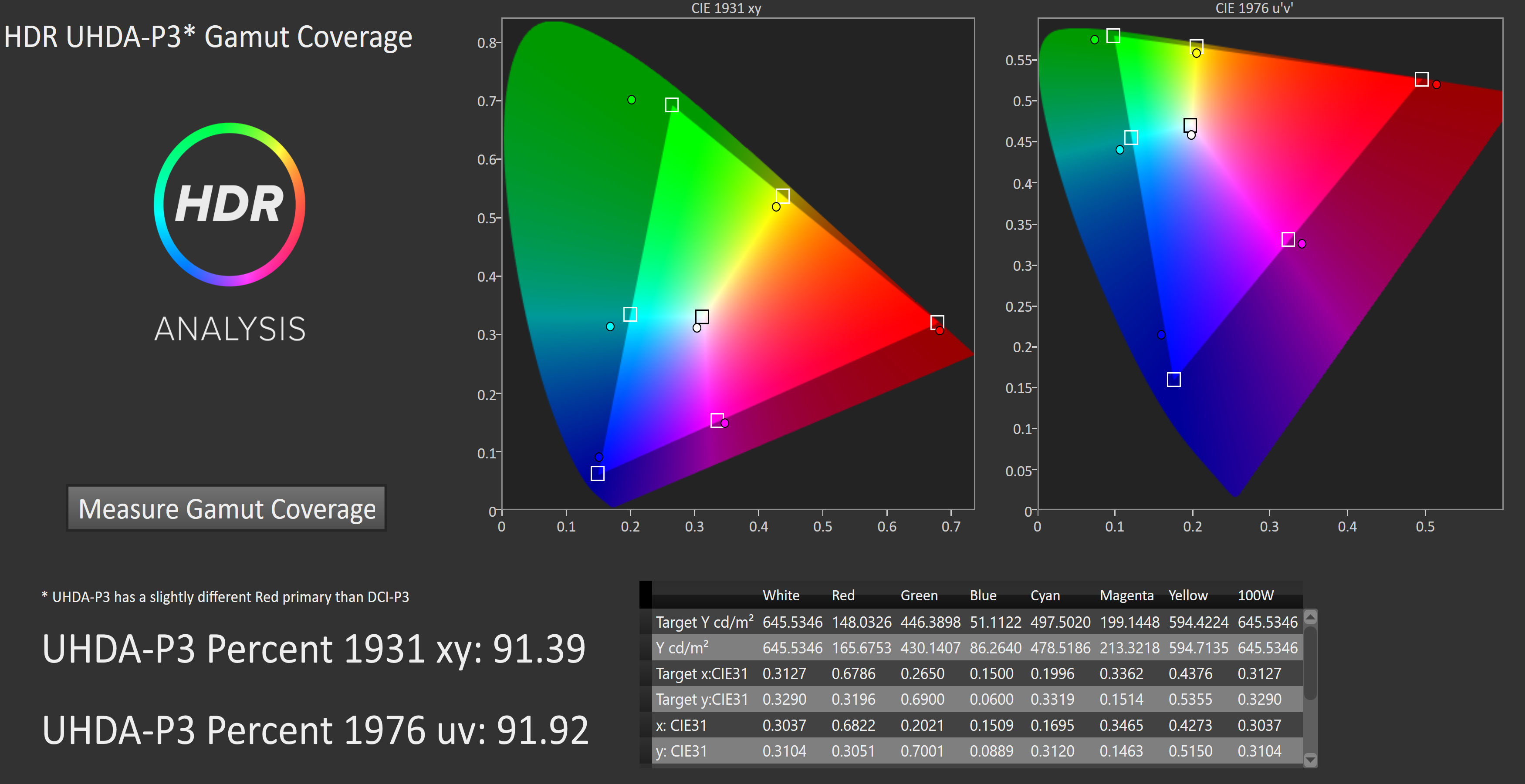Click the cell with value 165.6753

[x=861, y=648]
